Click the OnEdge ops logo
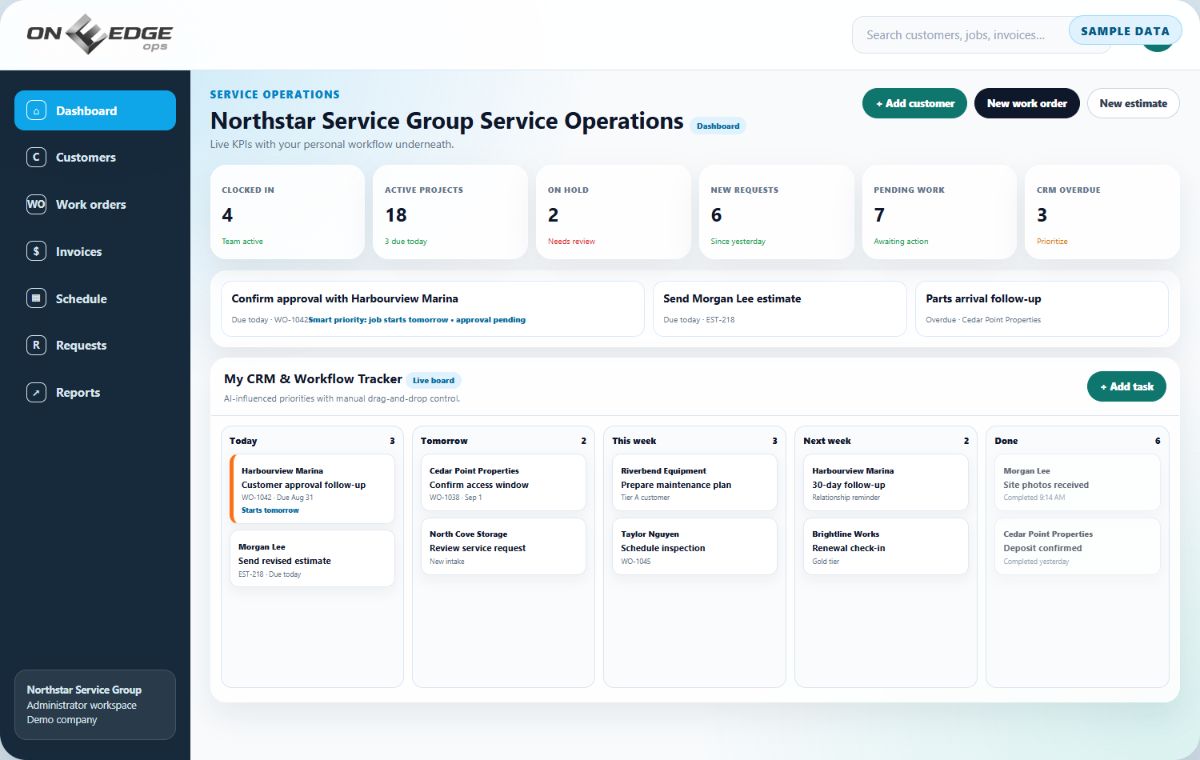 [99, 35]
